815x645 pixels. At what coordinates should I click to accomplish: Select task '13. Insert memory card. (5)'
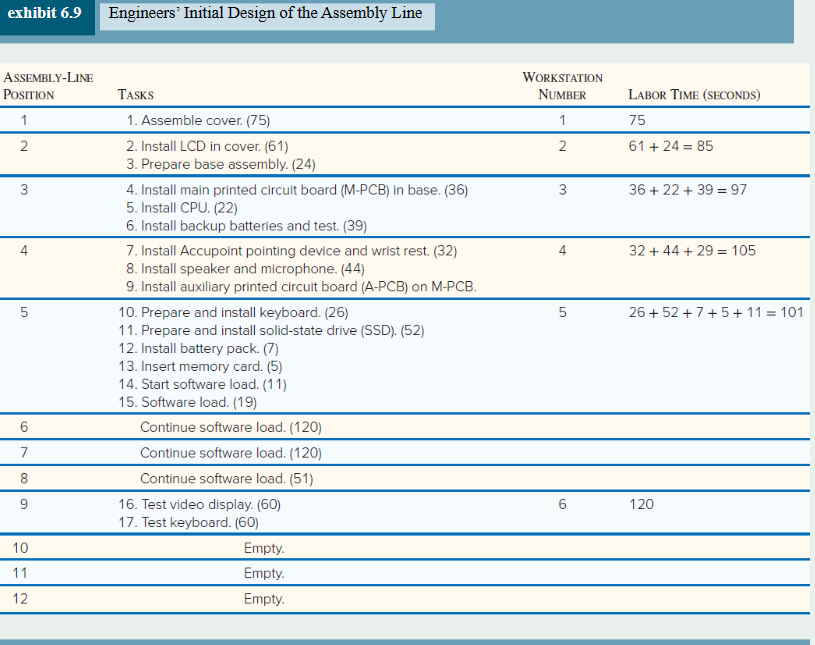click(200, 366)
